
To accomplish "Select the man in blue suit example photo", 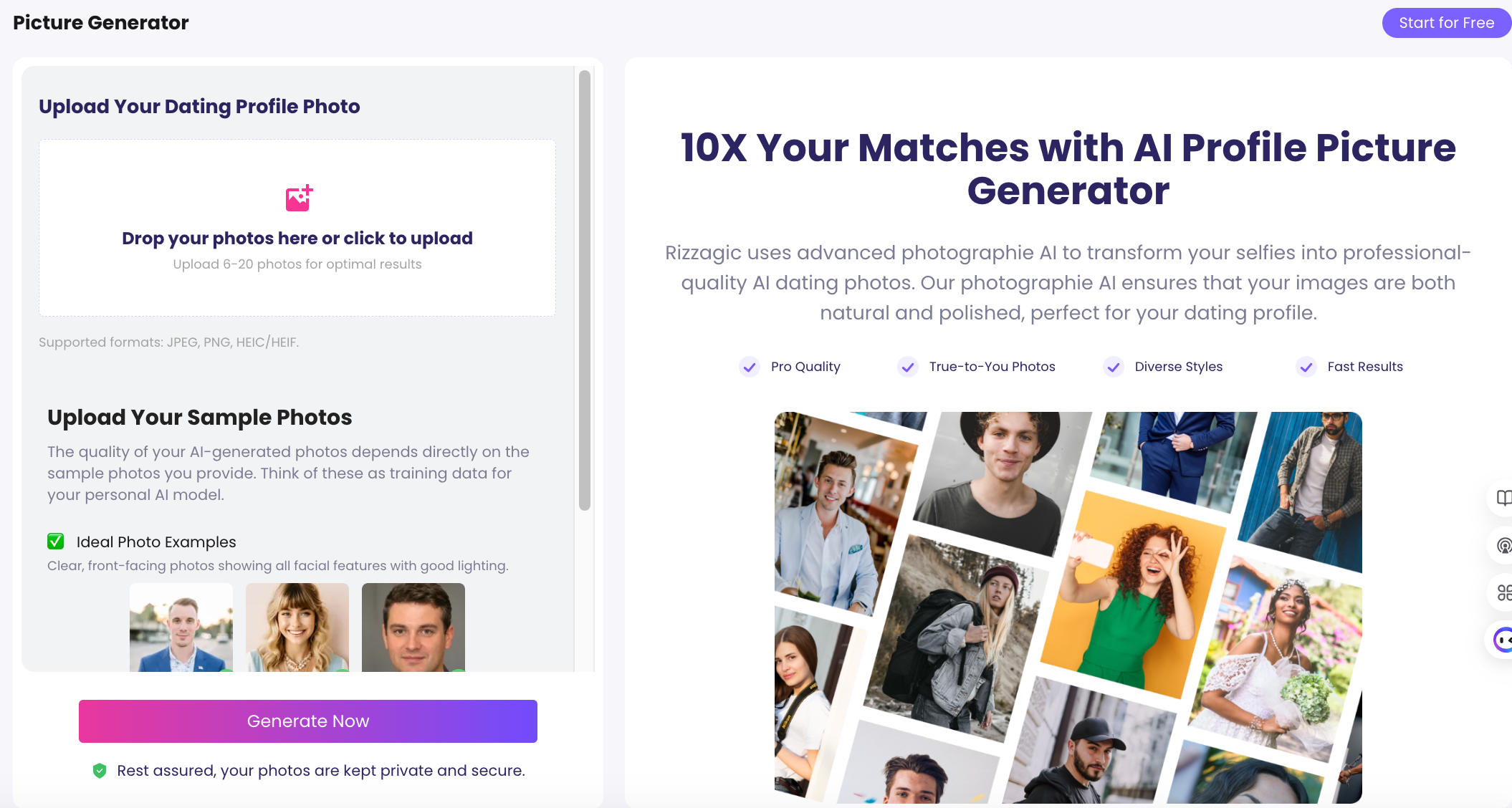I will point(181,627).
